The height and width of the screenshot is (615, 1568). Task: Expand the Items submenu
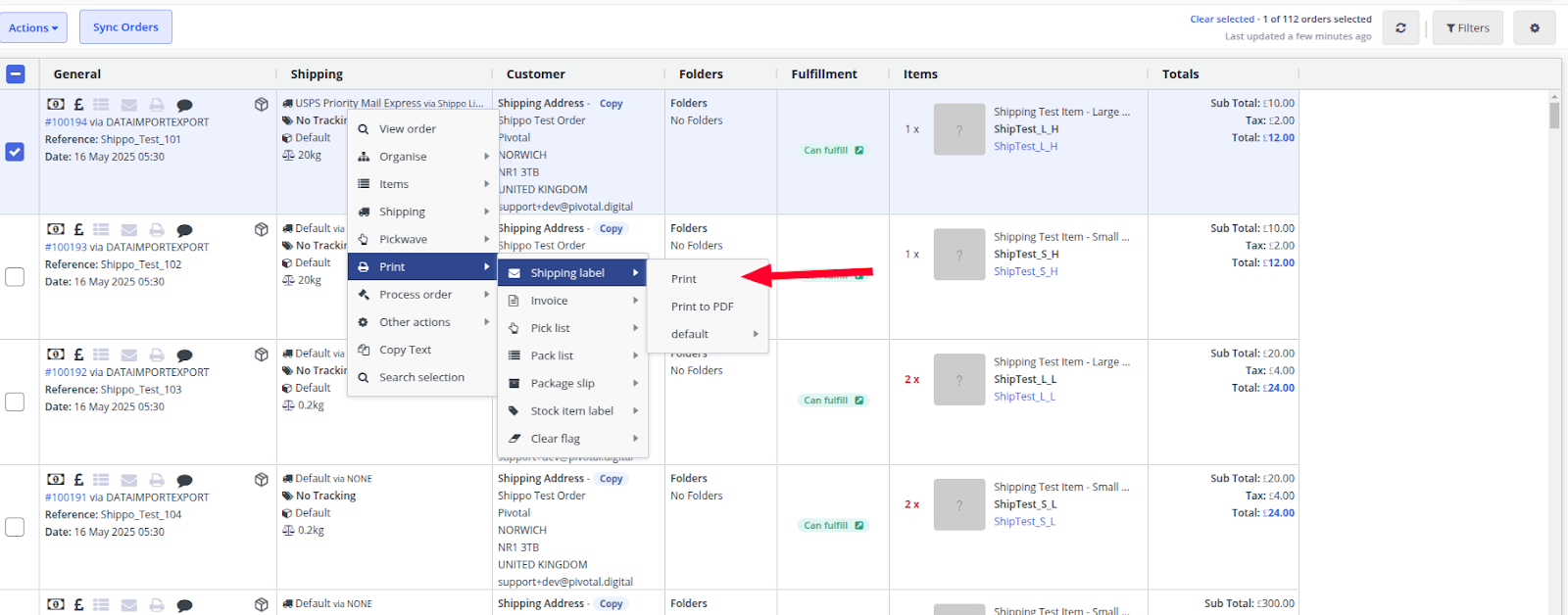(x=422, y=183)
